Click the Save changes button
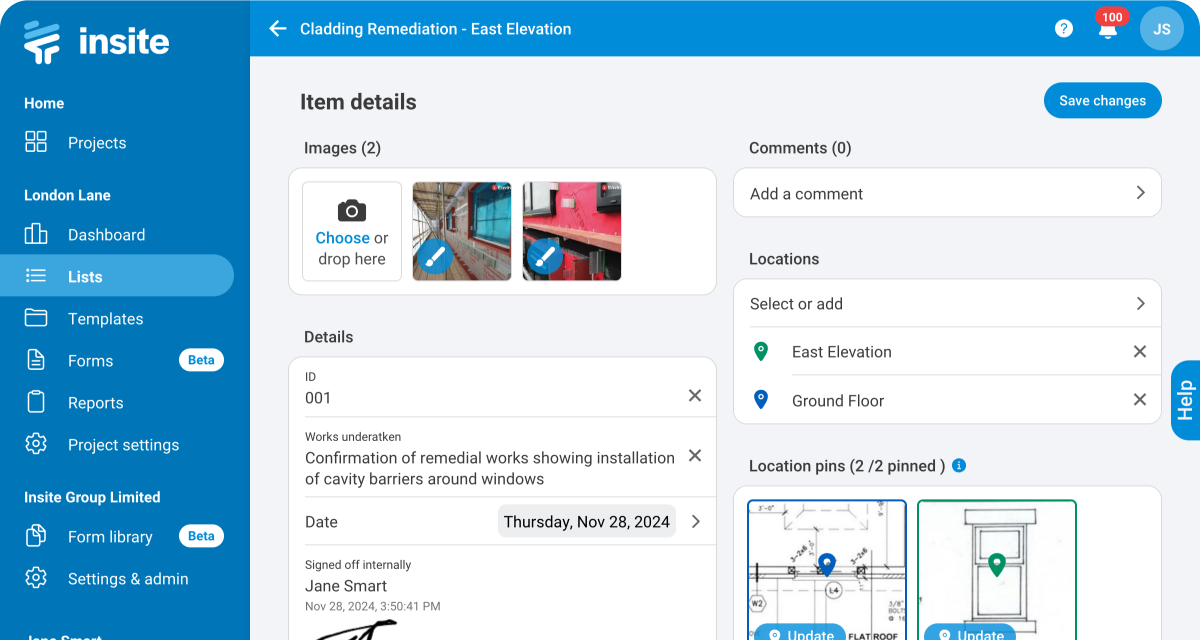Screen dimensions: 1200x640 1102,100
